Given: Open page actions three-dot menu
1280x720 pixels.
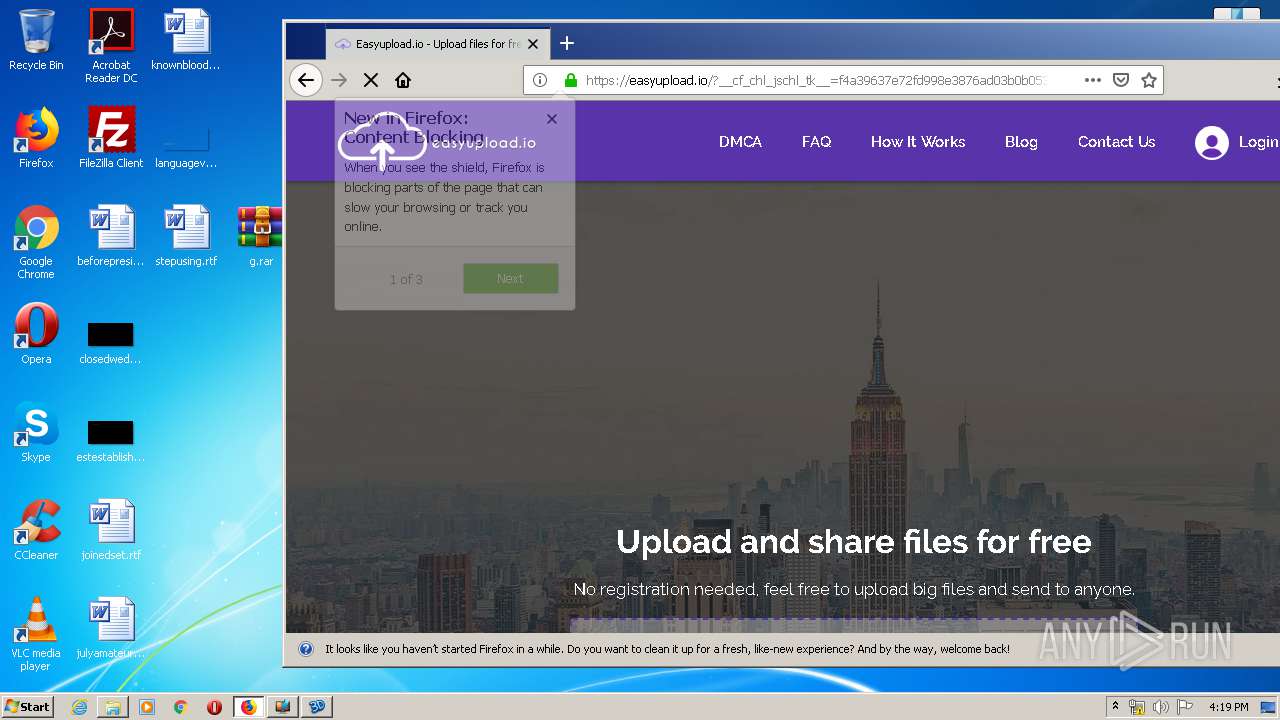Looking at the screenshot, I should (1093, 80).
